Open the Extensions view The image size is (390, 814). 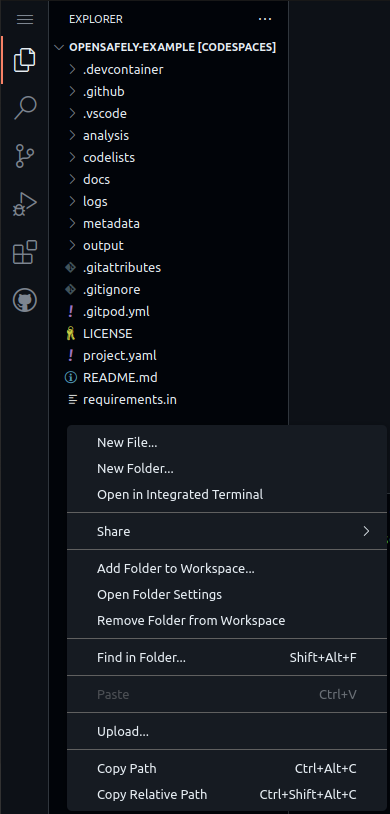tap(25, 252)
